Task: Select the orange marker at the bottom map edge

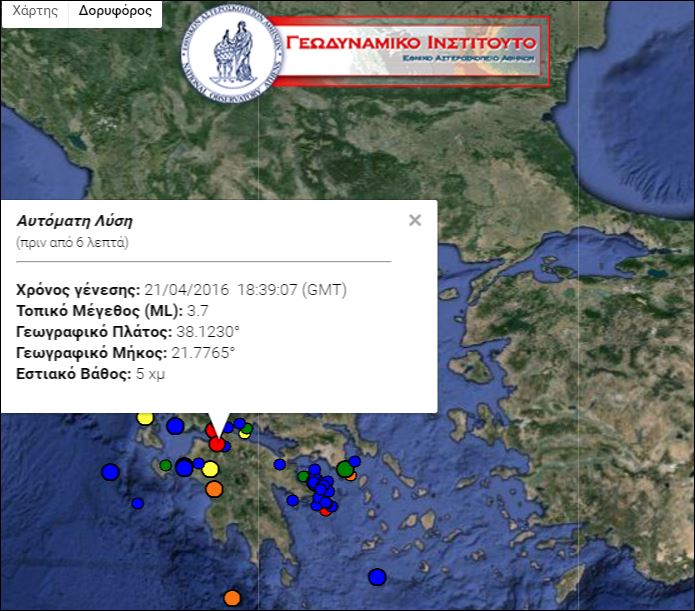Action: click(232, 598)
